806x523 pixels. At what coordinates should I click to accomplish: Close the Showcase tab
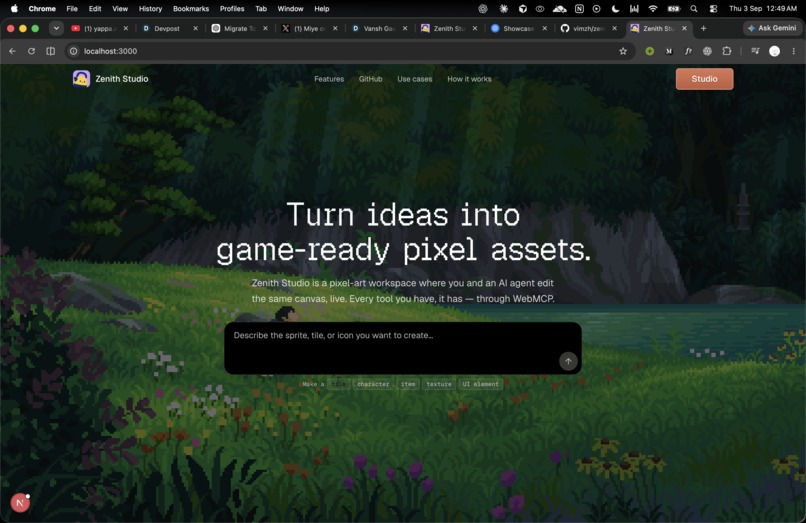click(544, 28)
